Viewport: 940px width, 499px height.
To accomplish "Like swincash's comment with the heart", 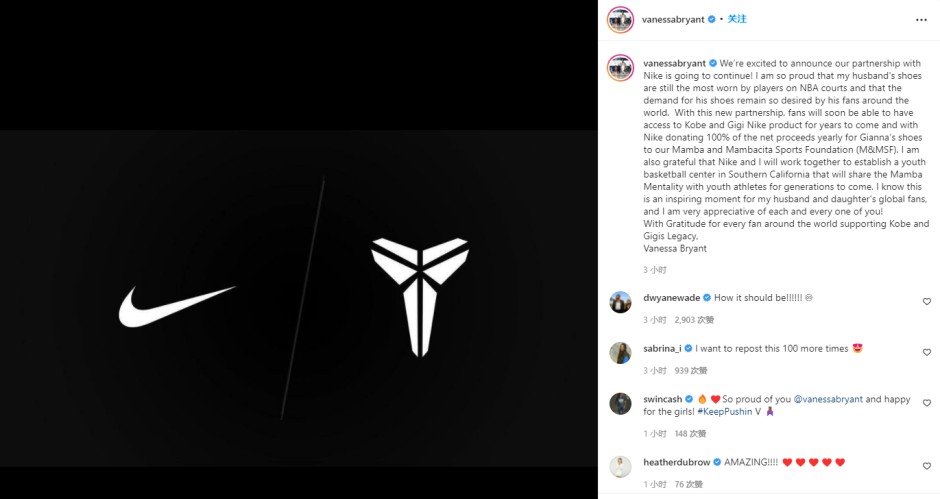I will [x=926, y=404].
